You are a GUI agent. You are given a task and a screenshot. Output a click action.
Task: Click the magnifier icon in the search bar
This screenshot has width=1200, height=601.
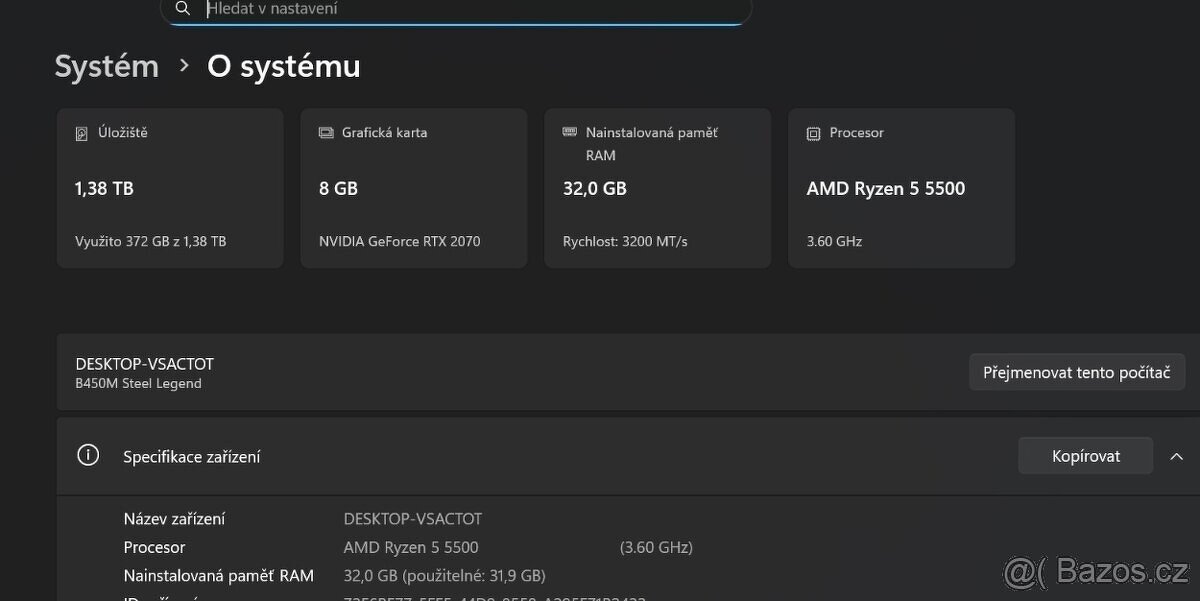pyautogui.click(x=183, y=9)
